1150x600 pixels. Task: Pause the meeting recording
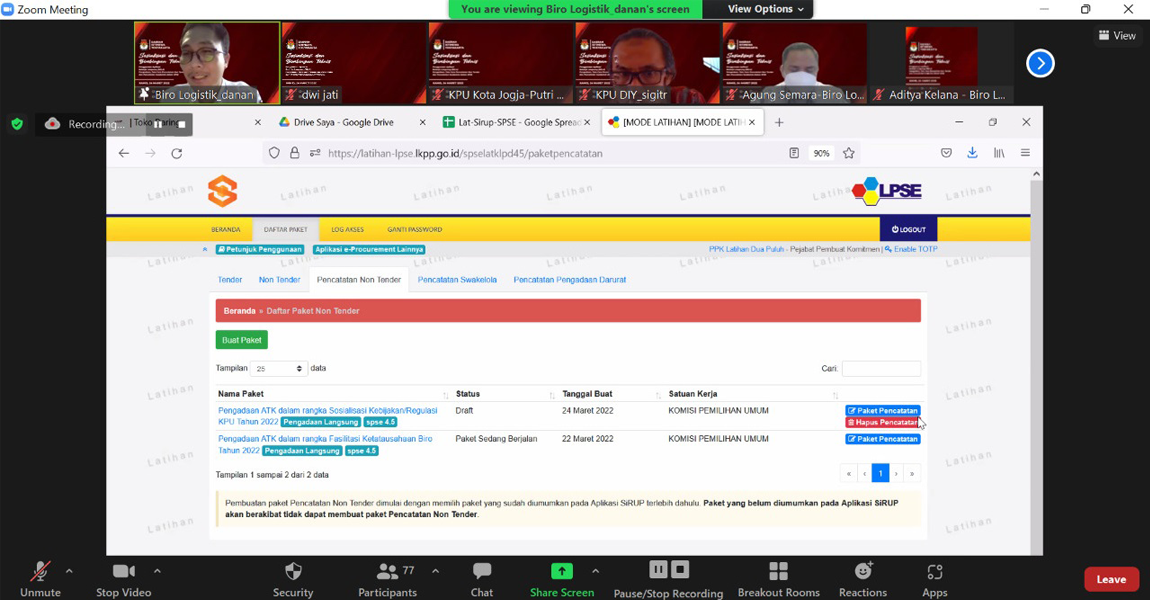pos(658,570)
